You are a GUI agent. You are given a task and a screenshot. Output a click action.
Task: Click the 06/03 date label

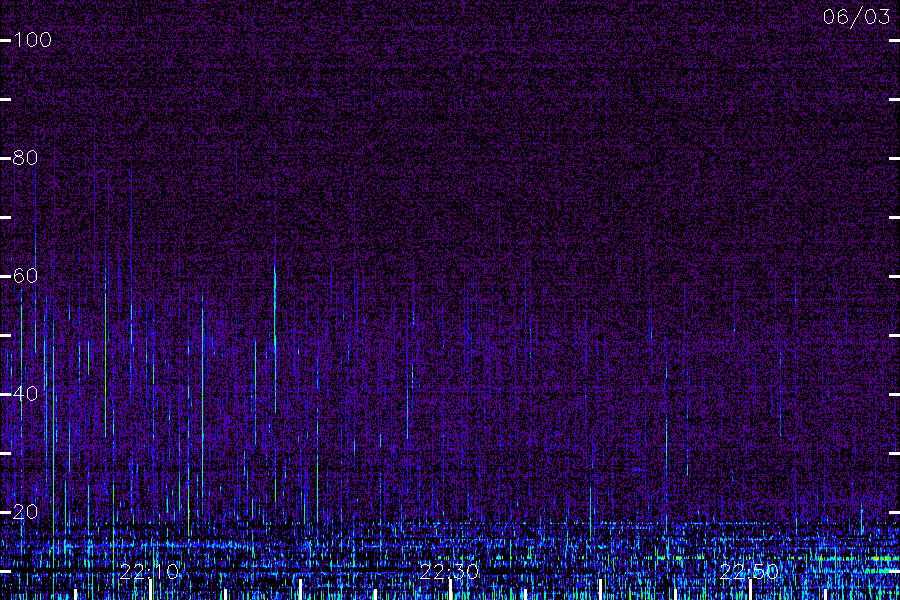[856, 17]
